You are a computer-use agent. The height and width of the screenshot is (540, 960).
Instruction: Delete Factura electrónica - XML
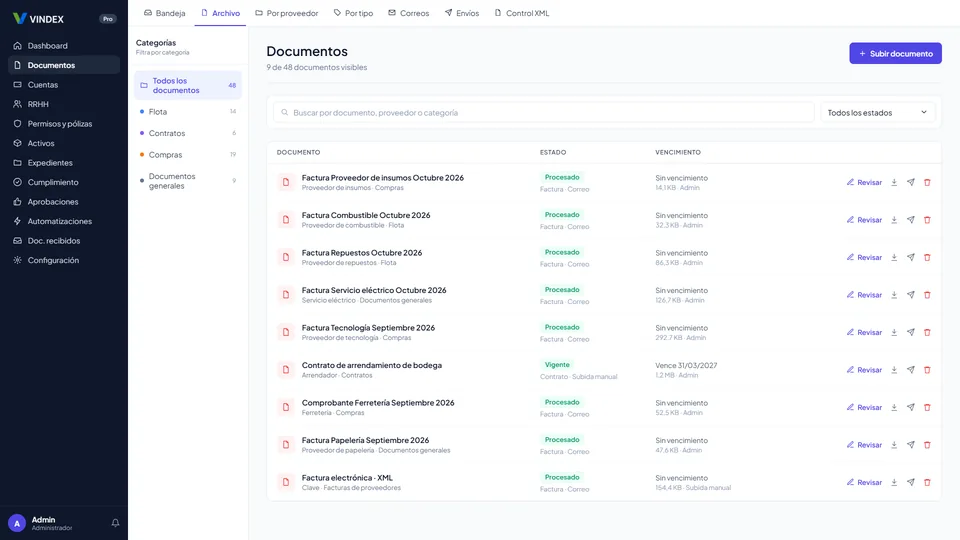pyautogui.click(x=927, y=482)
